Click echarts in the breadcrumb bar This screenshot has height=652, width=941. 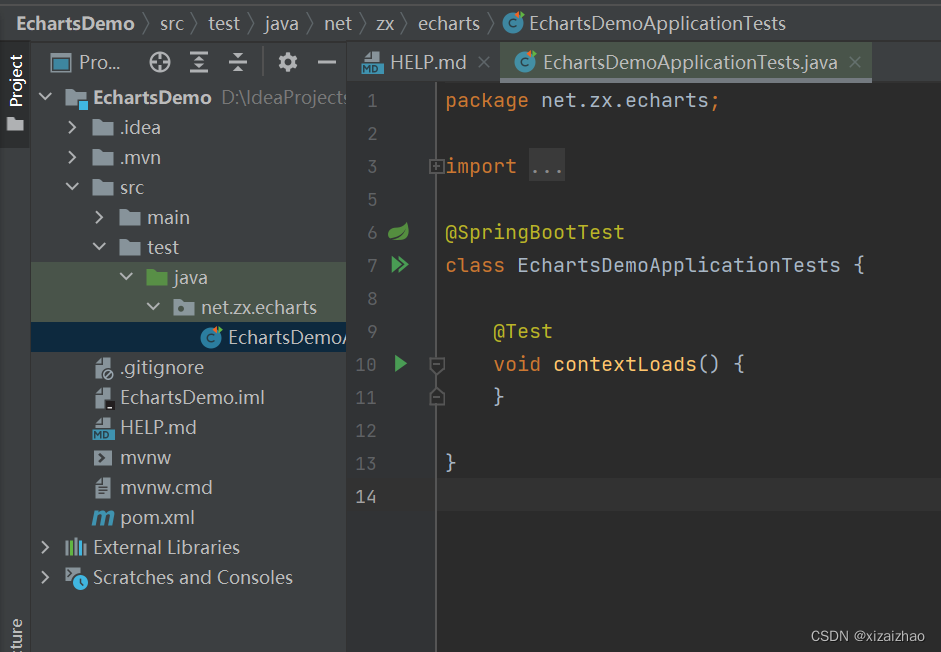click(449, 23)
